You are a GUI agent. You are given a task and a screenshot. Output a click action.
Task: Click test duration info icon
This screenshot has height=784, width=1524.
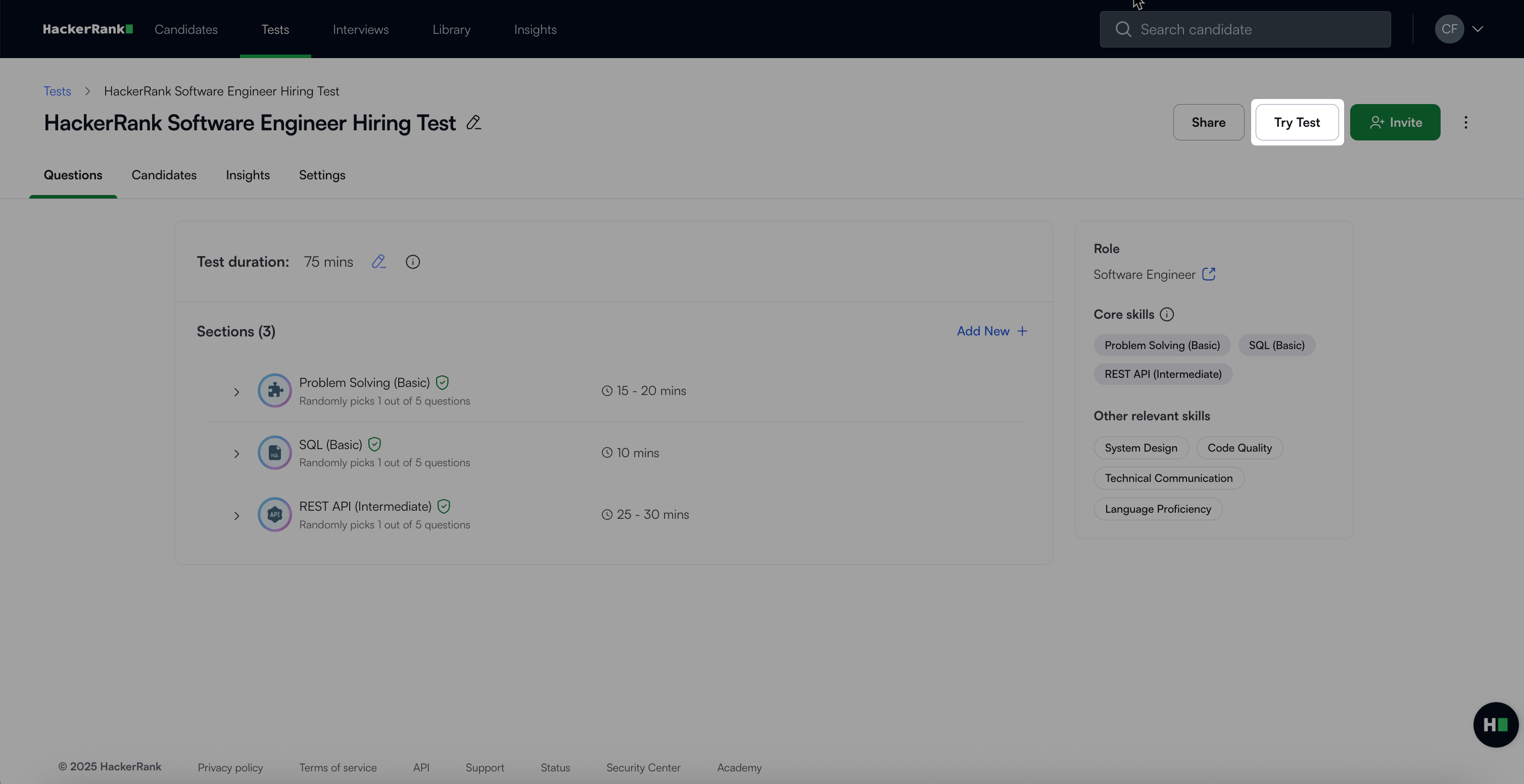click(x=412, y=261)
